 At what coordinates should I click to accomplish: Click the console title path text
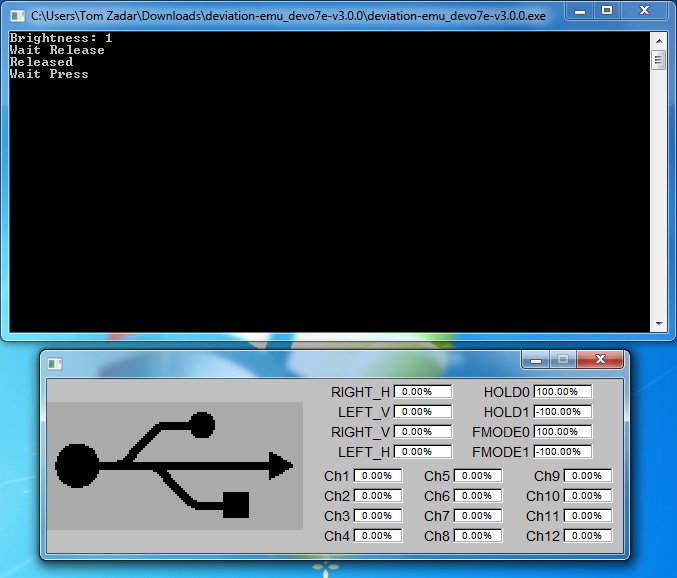288,16
